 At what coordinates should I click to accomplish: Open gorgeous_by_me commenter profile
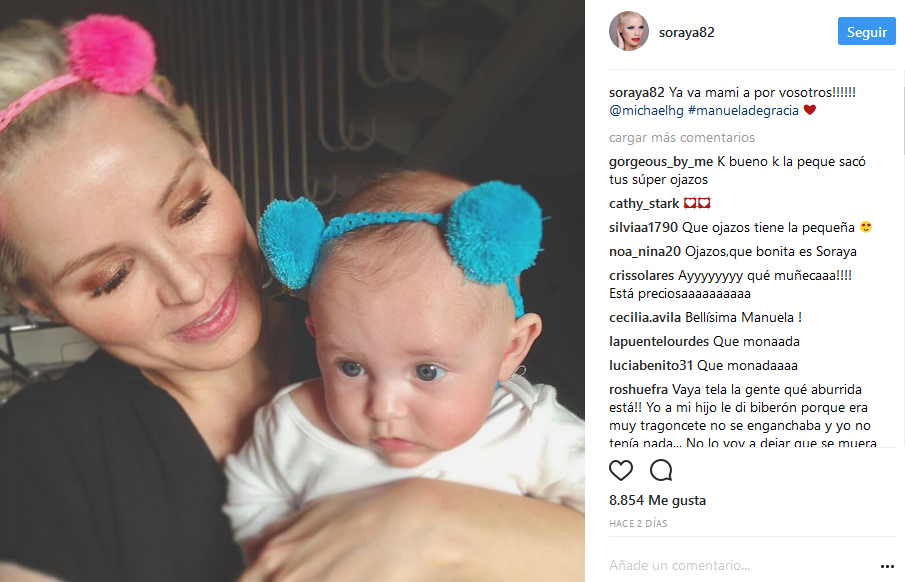click(x=661, y=162)
